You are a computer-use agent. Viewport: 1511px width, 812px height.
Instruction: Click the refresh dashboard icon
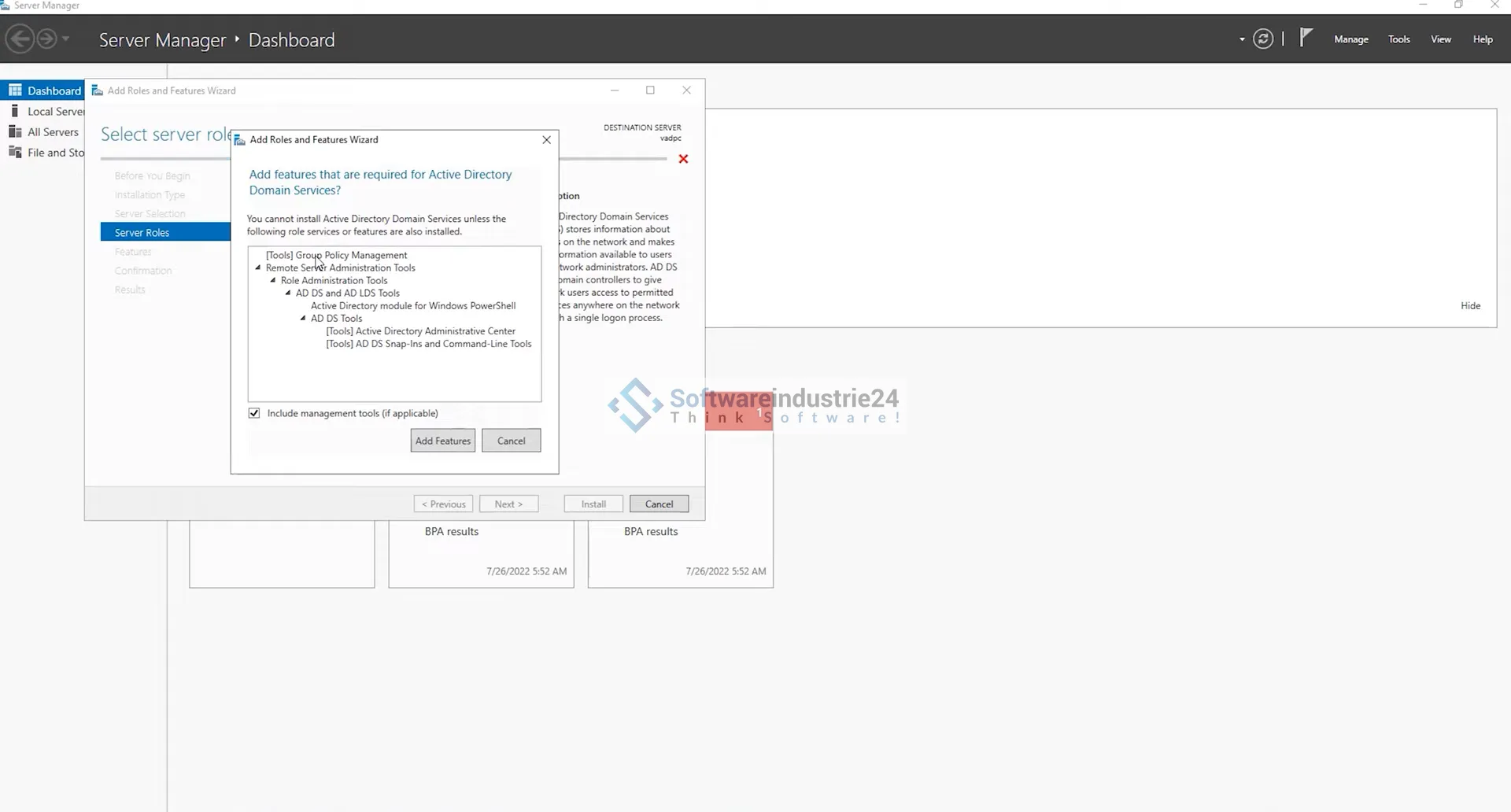coord(1262,39)
